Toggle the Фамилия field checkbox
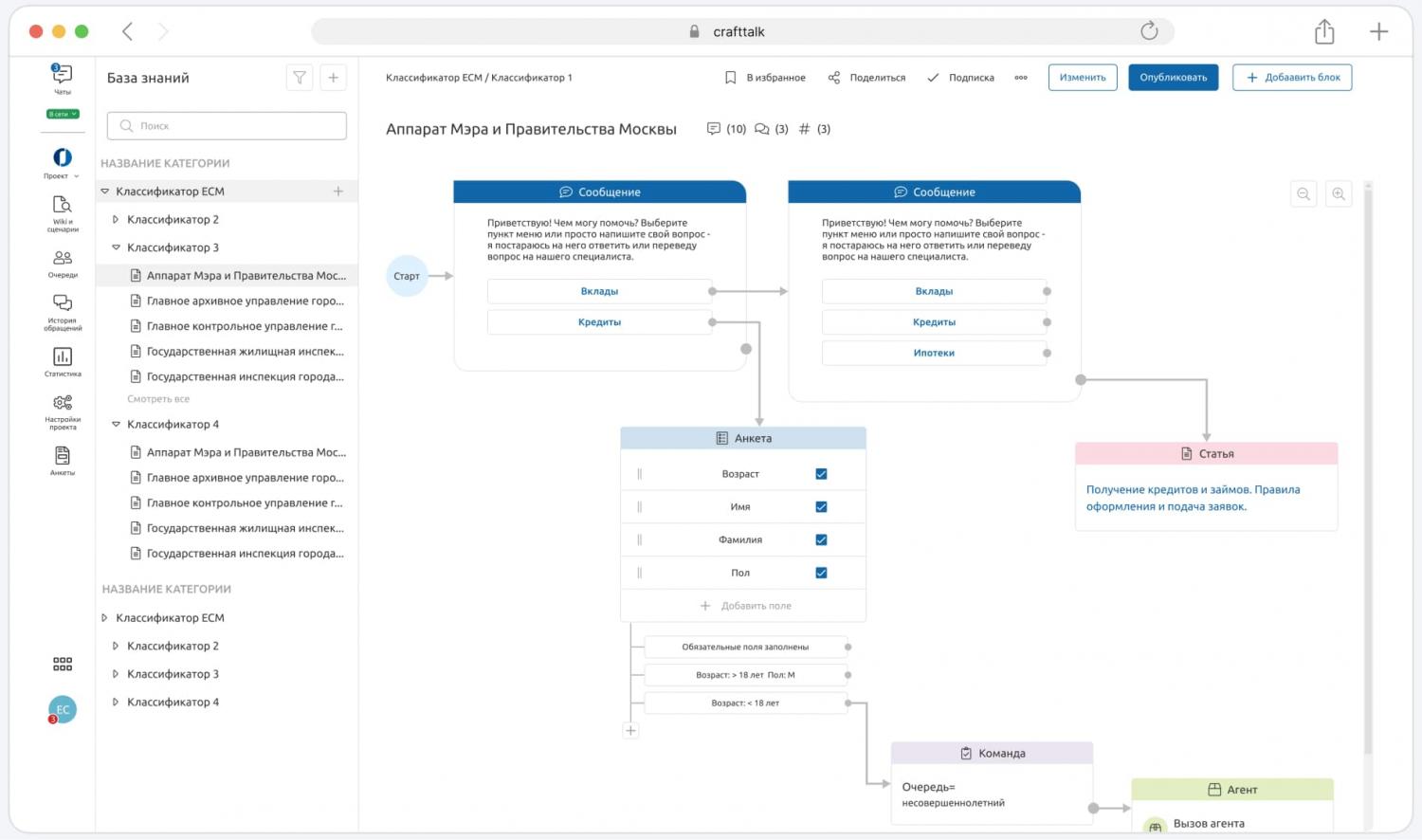The image size is (1422, 840). pyautogui.click(x=821, y=540)
